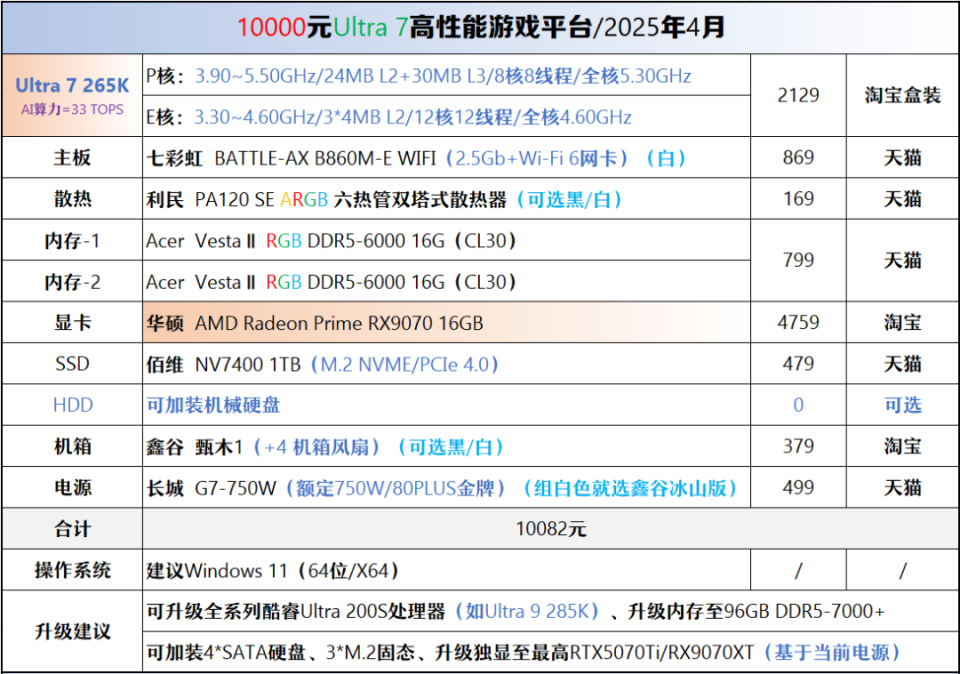Click the cooler price 169
Viewport: 960px width, 674px height.
[798, 198]
